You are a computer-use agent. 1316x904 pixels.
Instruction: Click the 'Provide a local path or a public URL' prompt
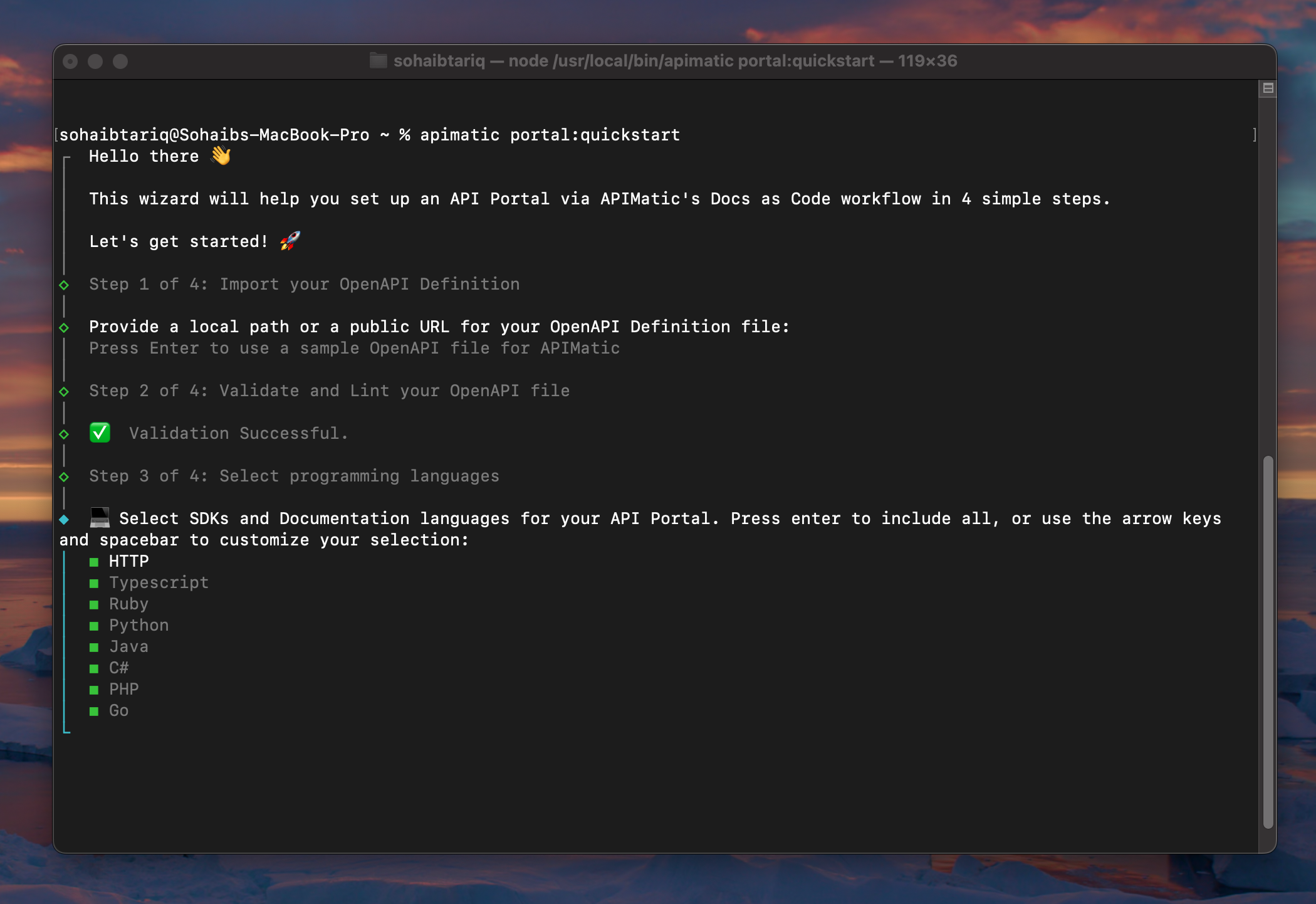[x=439, y=327]
